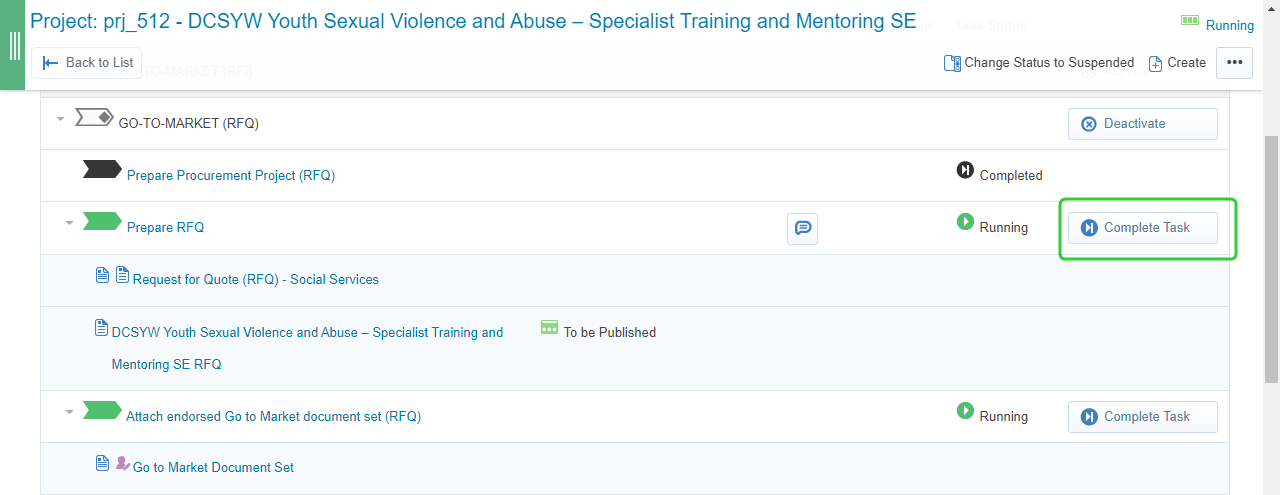Collapse the GO-TO-MARKET (RFQ) section
This screenshot has height=495, width=1280.
point(60,119)
